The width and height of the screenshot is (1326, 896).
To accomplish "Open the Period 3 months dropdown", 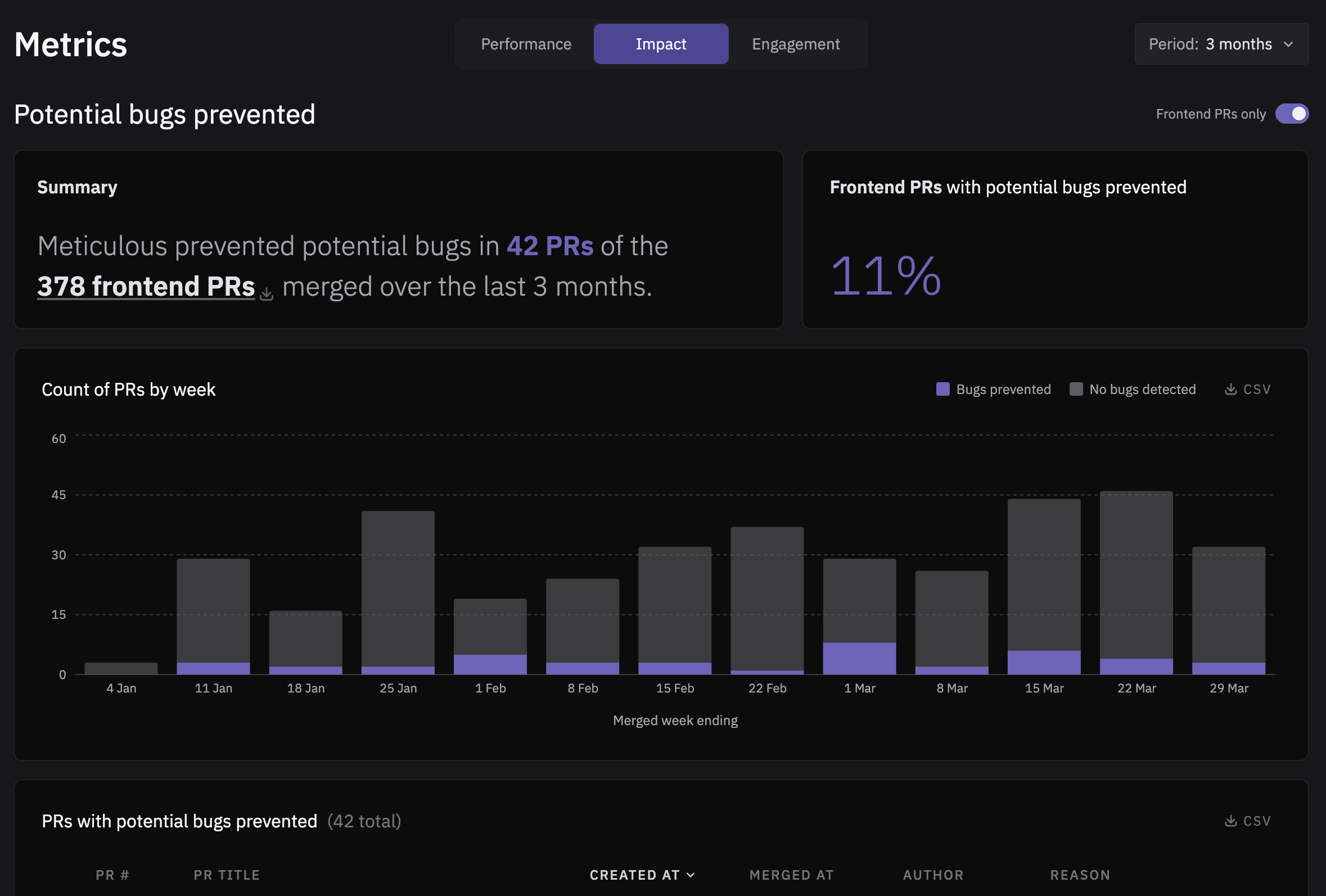I will [x=1221, y=44].
